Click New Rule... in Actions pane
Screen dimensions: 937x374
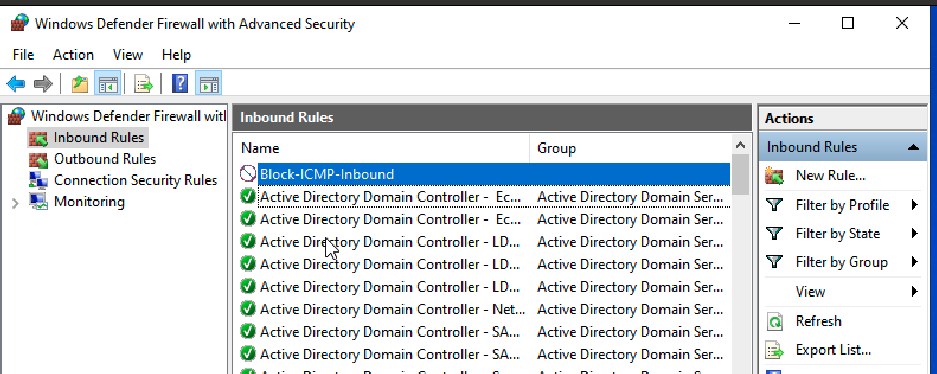(831, 176)
